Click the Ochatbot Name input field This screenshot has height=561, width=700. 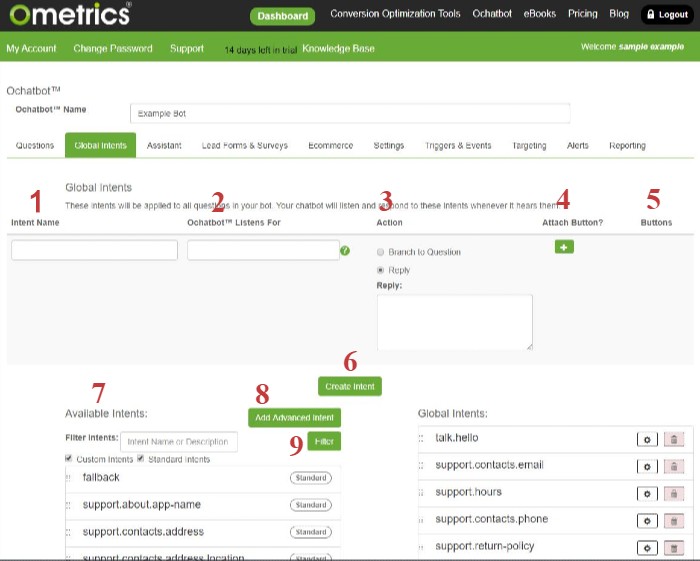pyautogui.click(x=350, y=113)
